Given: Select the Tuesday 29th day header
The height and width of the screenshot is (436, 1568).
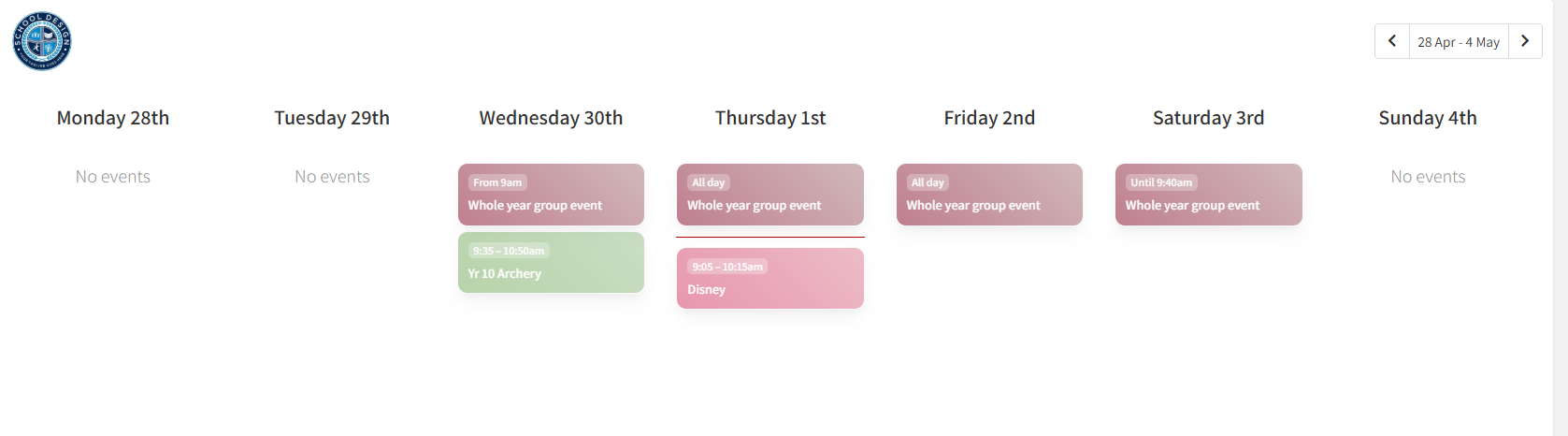Looking at the screenshot, I should 332,118.
